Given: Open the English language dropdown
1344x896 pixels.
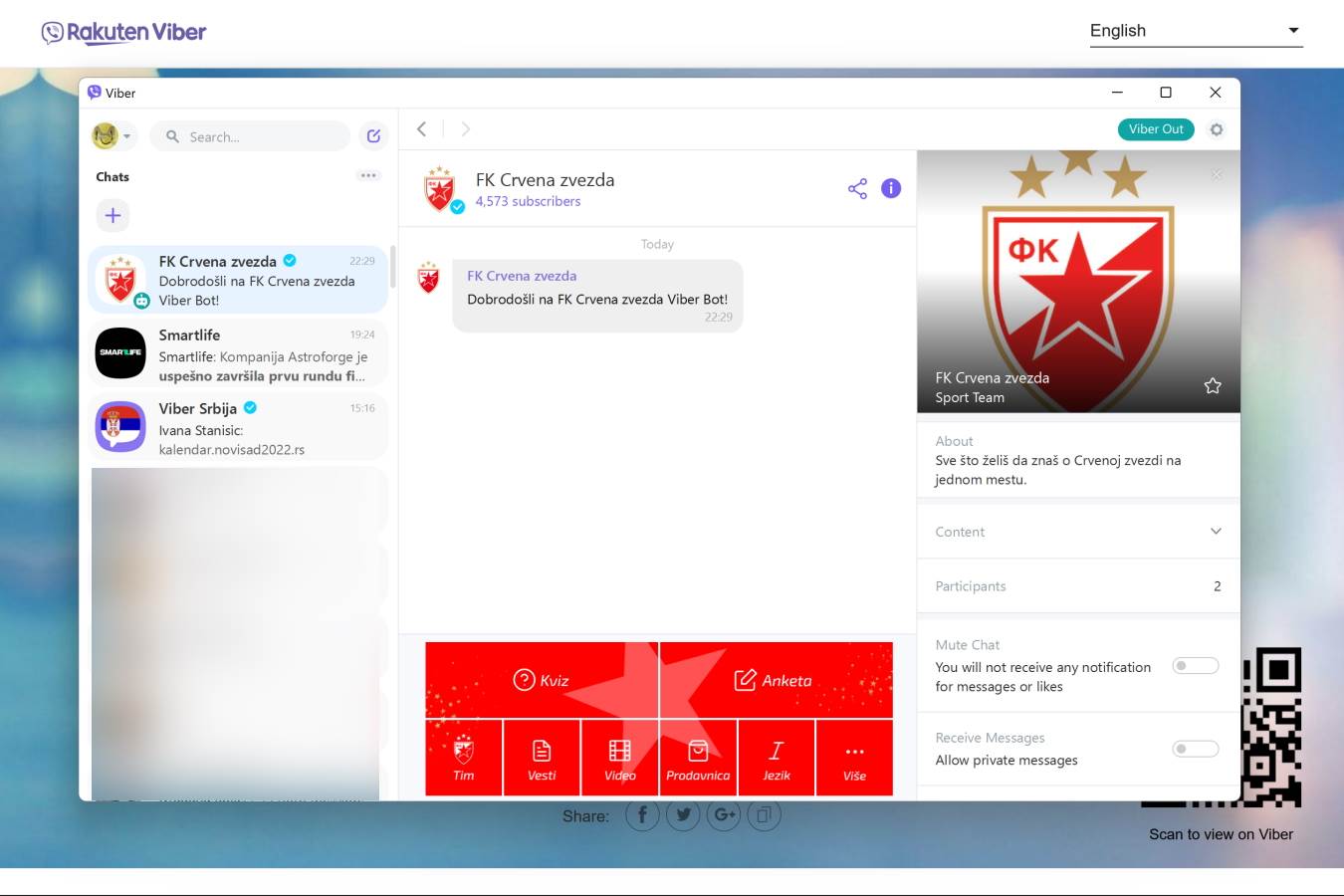Looking at the screenshot, I should (1194, 30).
